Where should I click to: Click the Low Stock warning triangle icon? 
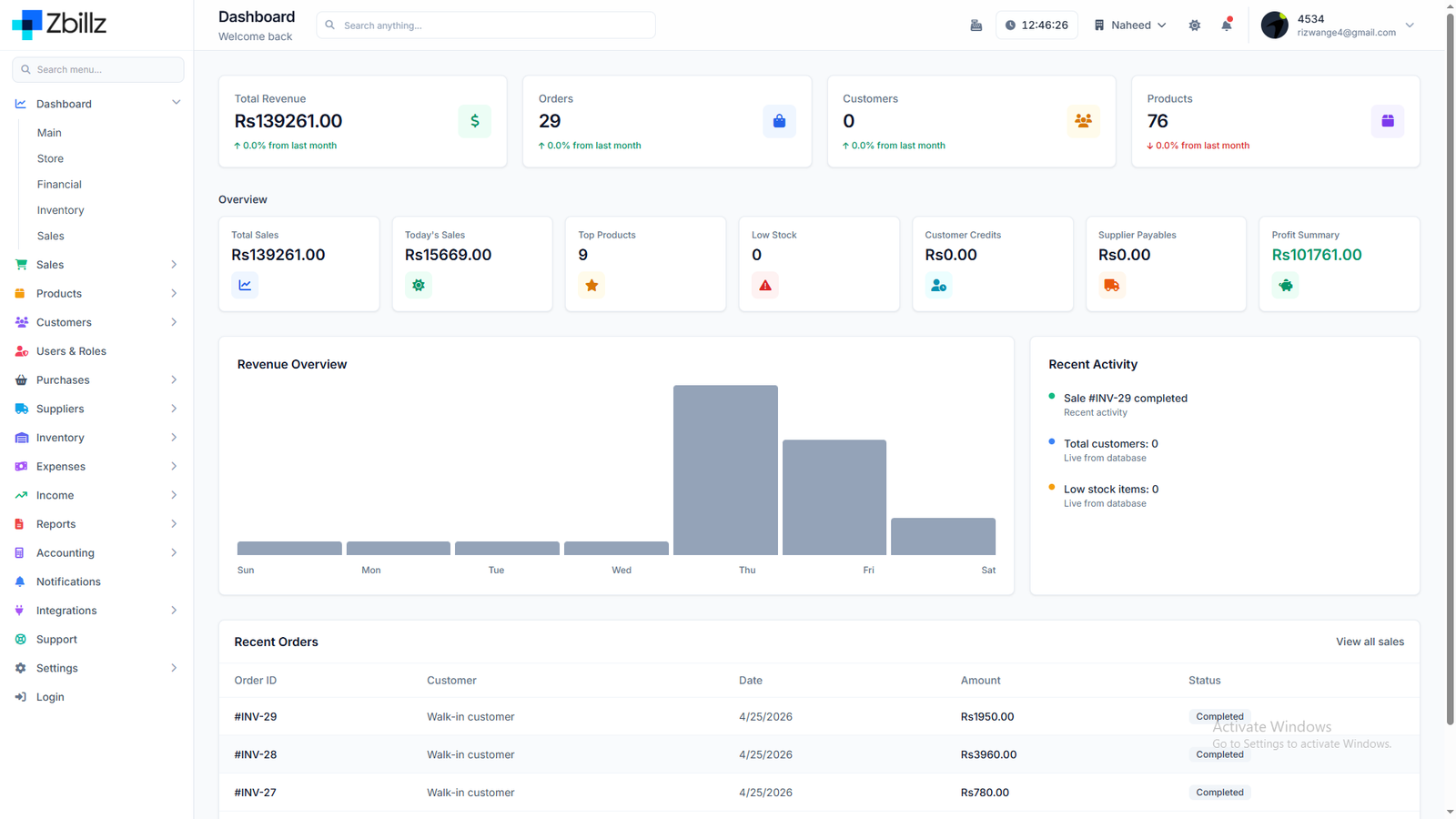click(765, 286)
